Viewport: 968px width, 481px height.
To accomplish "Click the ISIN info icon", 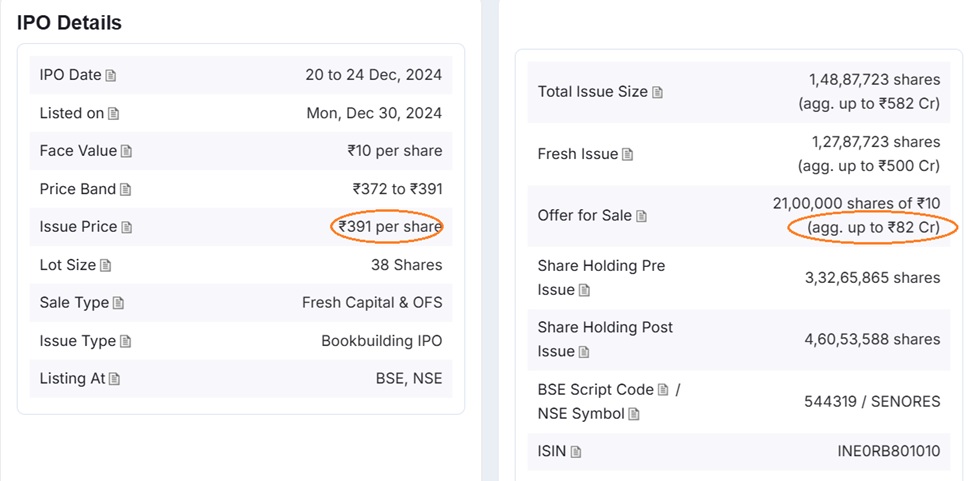I will 575,452.
